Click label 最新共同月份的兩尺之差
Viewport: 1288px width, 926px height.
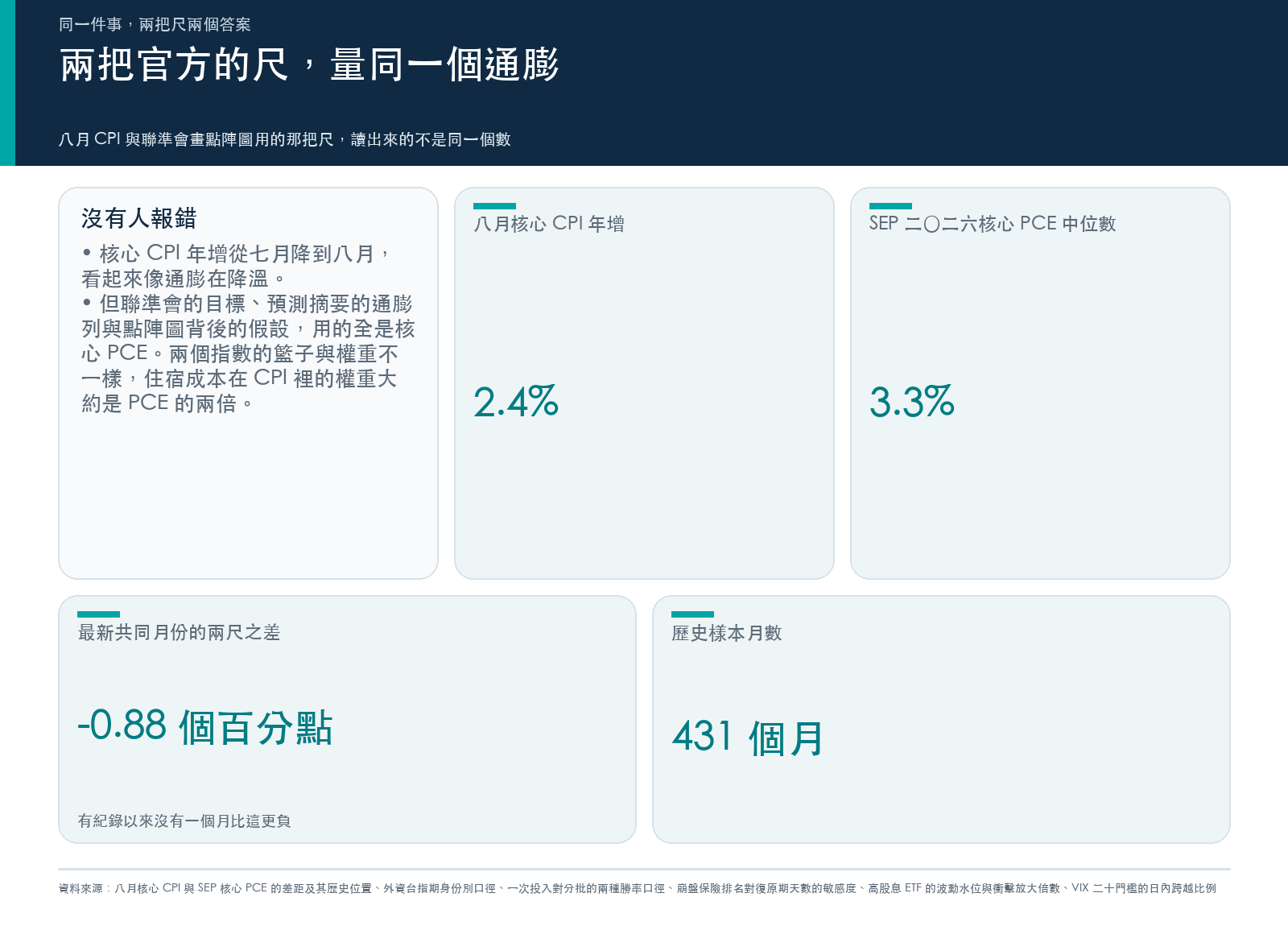179,633
